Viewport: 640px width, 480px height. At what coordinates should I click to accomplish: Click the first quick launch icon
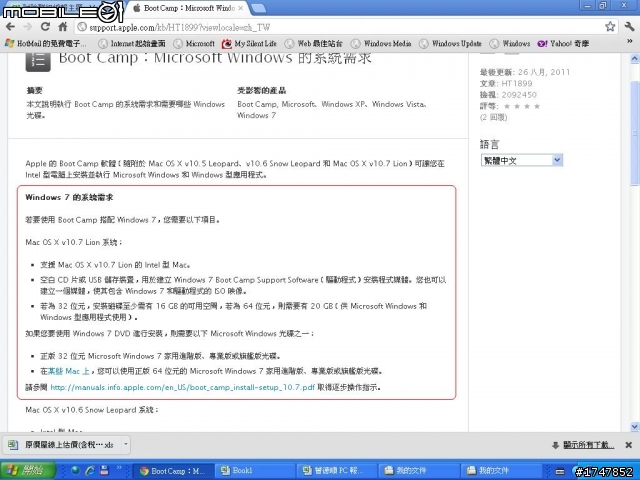pos(76,471)
